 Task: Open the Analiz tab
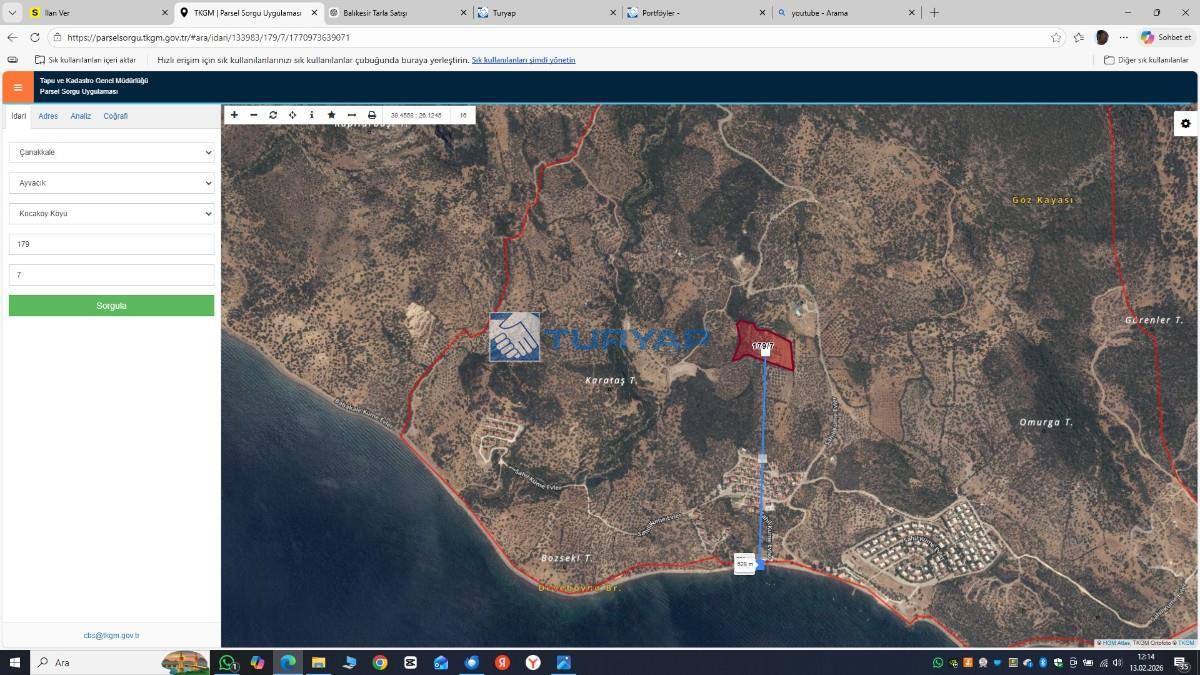point(80,116)
